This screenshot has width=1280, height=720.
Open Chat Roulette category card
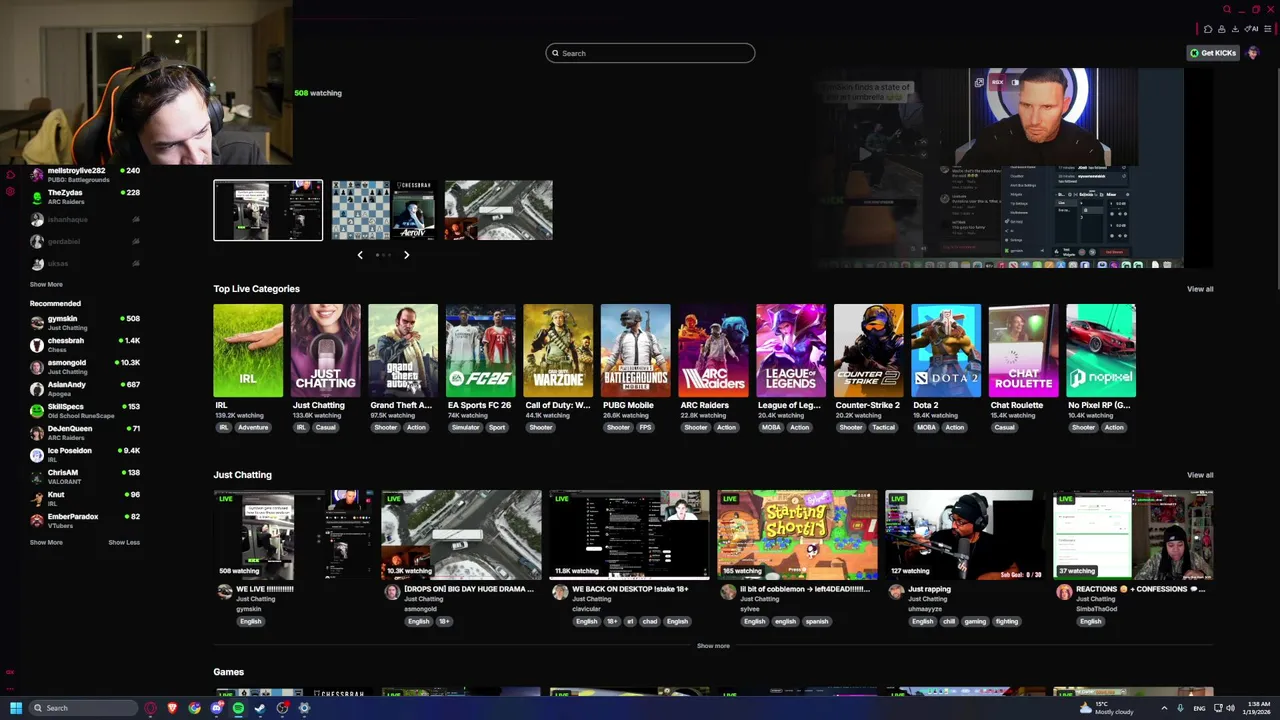(1023, 351)
